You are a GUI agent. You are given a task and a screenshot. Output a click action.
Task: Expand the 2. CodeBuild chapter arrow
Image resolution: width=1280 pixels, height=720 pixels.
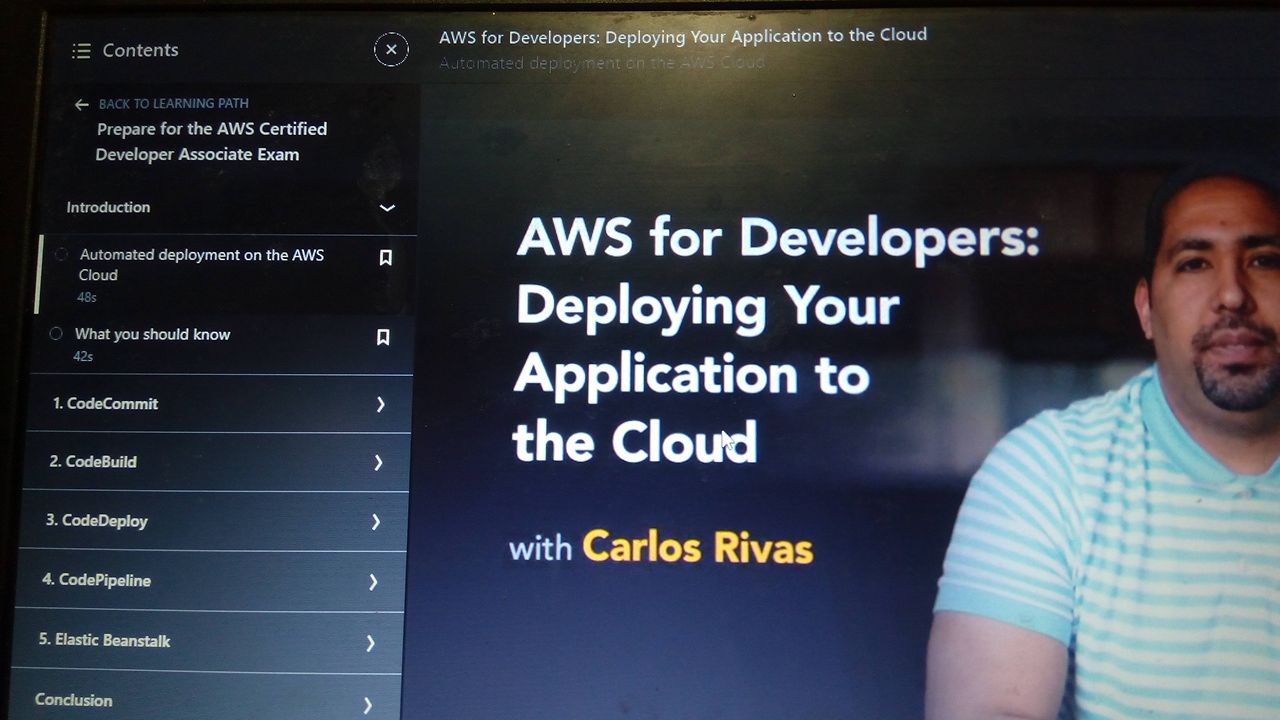pos(378,462)
